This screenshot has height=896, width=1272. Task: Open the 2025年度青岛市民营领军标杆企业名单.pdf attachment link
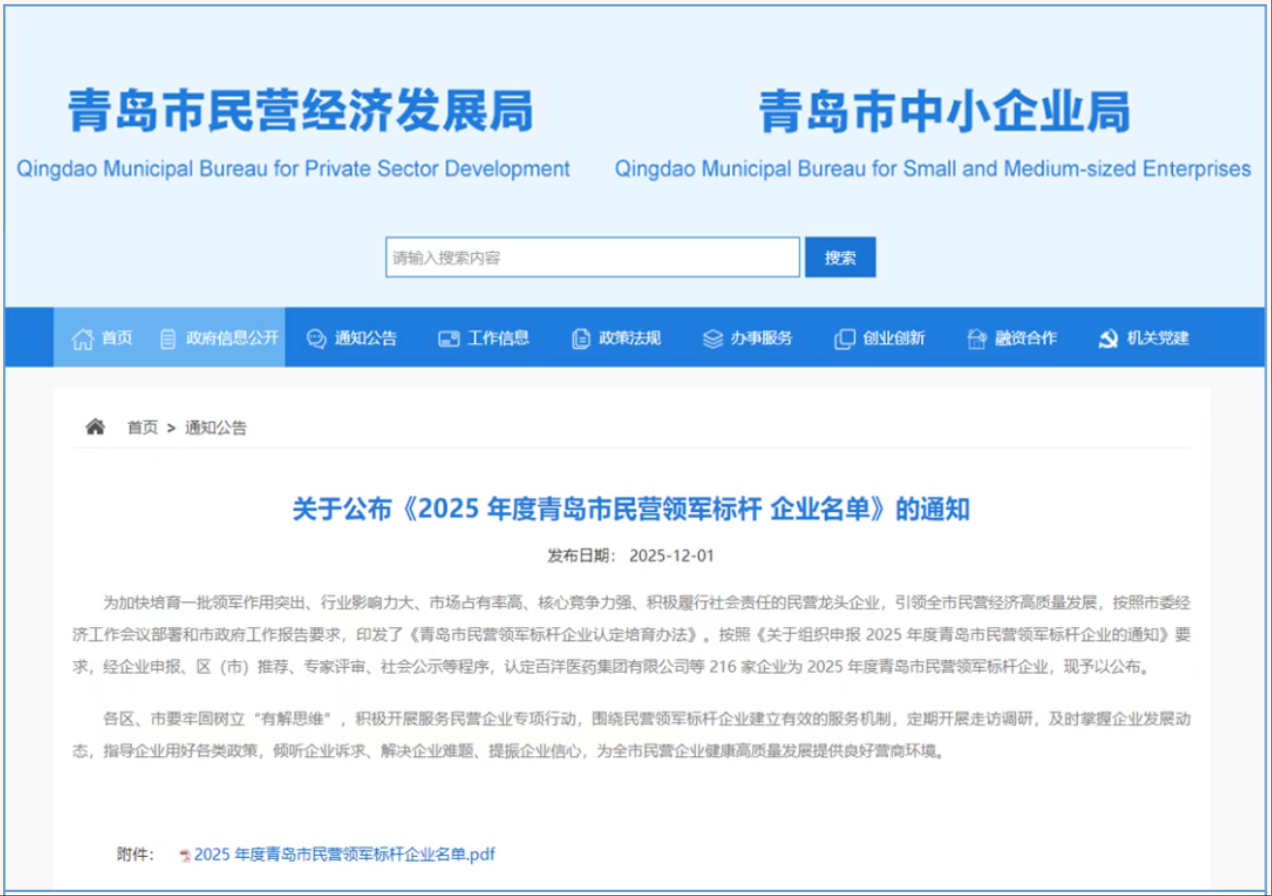point(344,854)
